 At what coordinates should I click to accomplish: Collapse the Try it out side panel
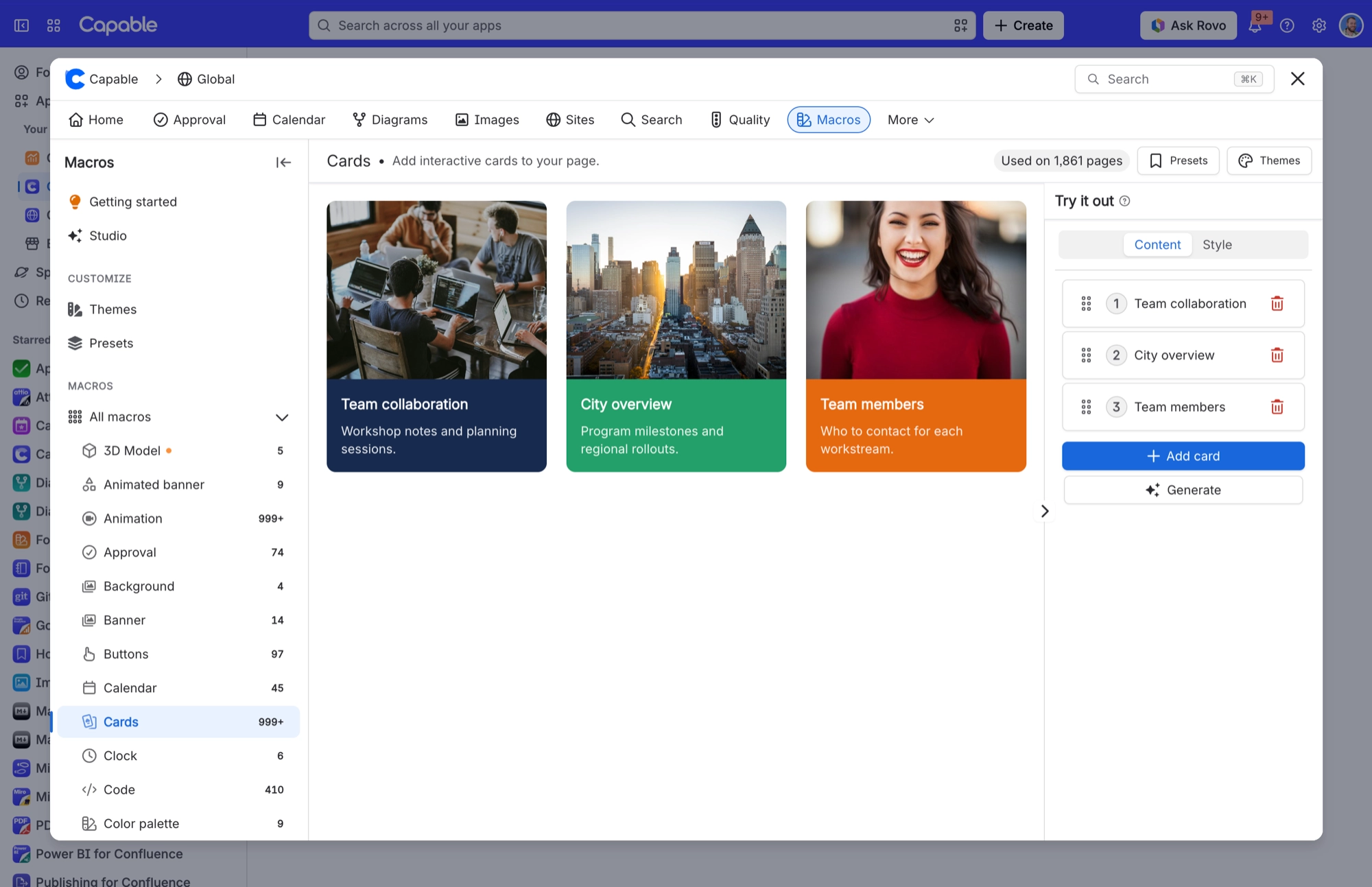[x=1044, y=511]
